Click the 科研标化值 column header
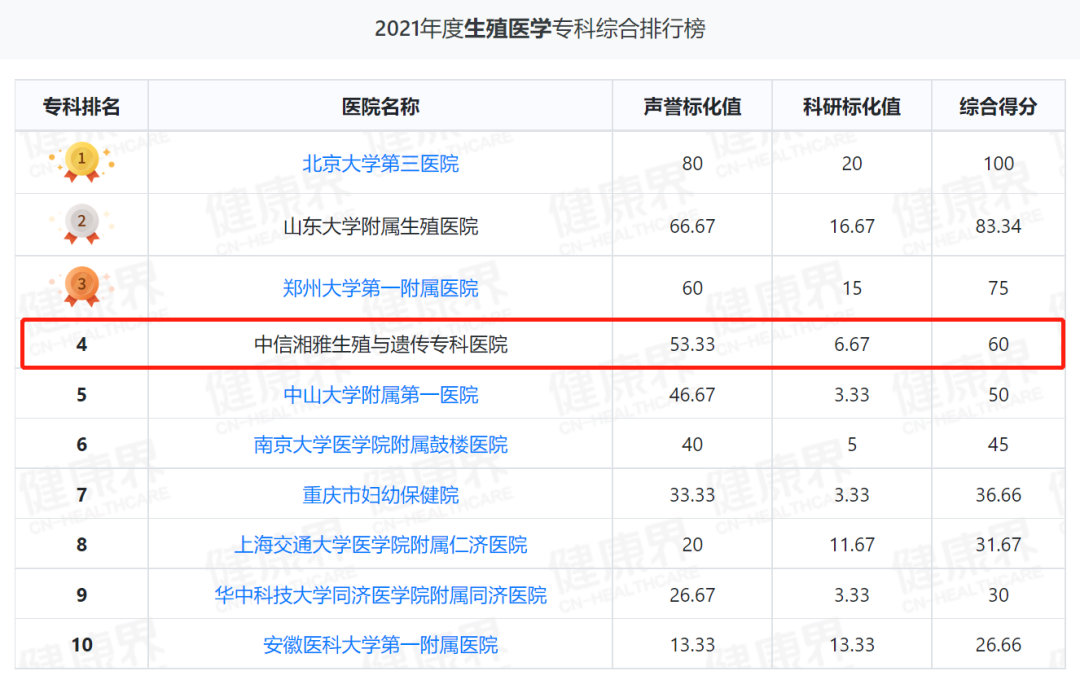1080x693 pixels. (852, 107)
